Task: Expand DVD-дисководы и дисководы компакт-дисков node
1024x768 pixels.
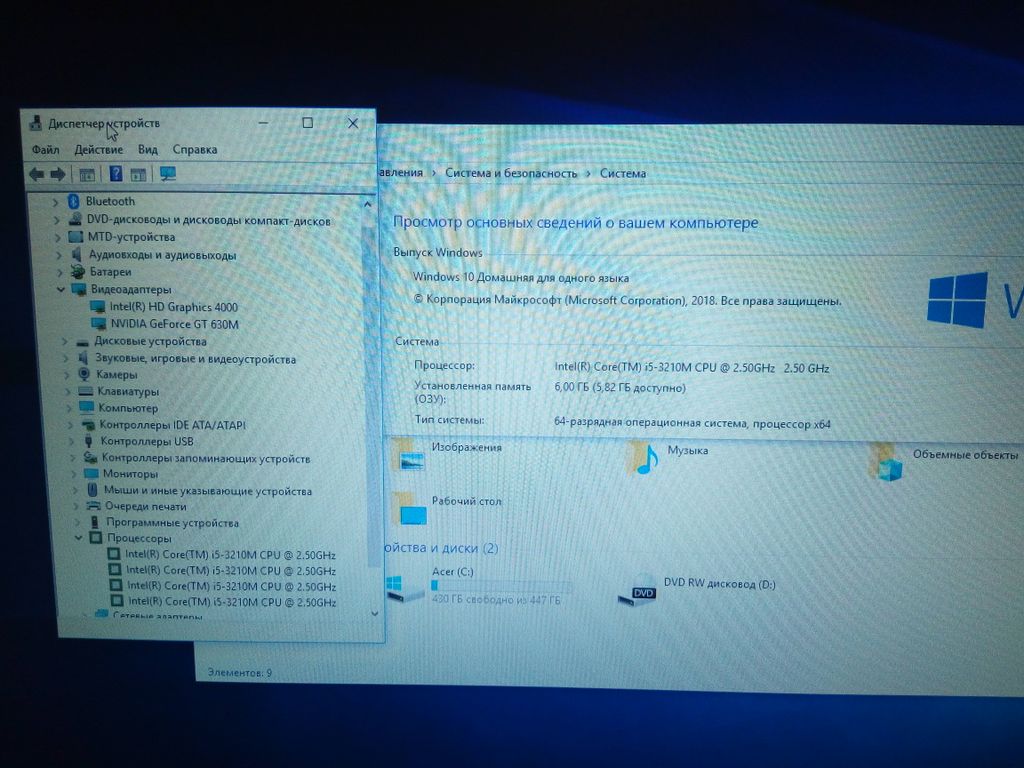Action: [57, 220]
